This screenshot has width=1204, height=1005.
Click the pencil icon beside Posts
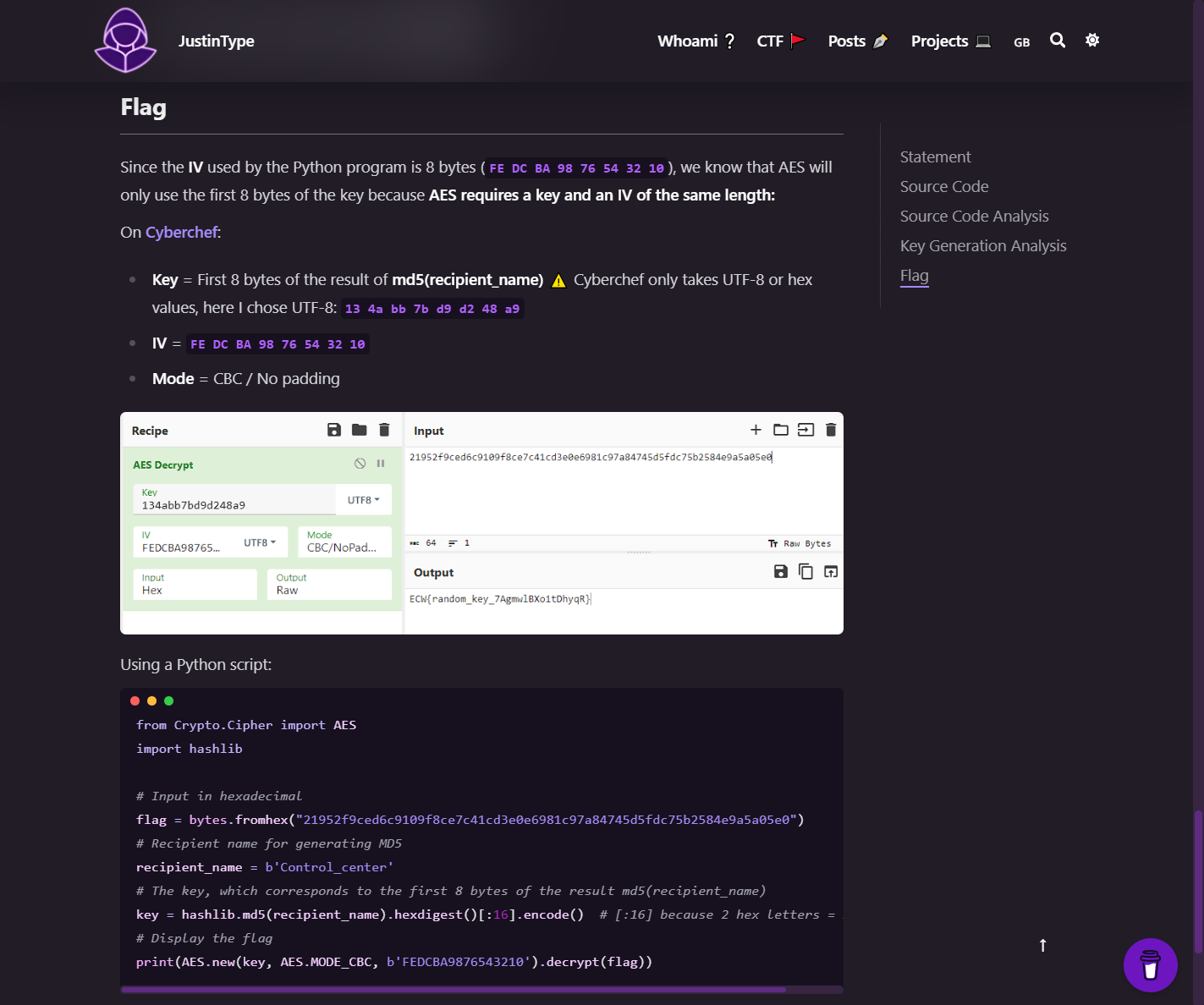[880, 41]
